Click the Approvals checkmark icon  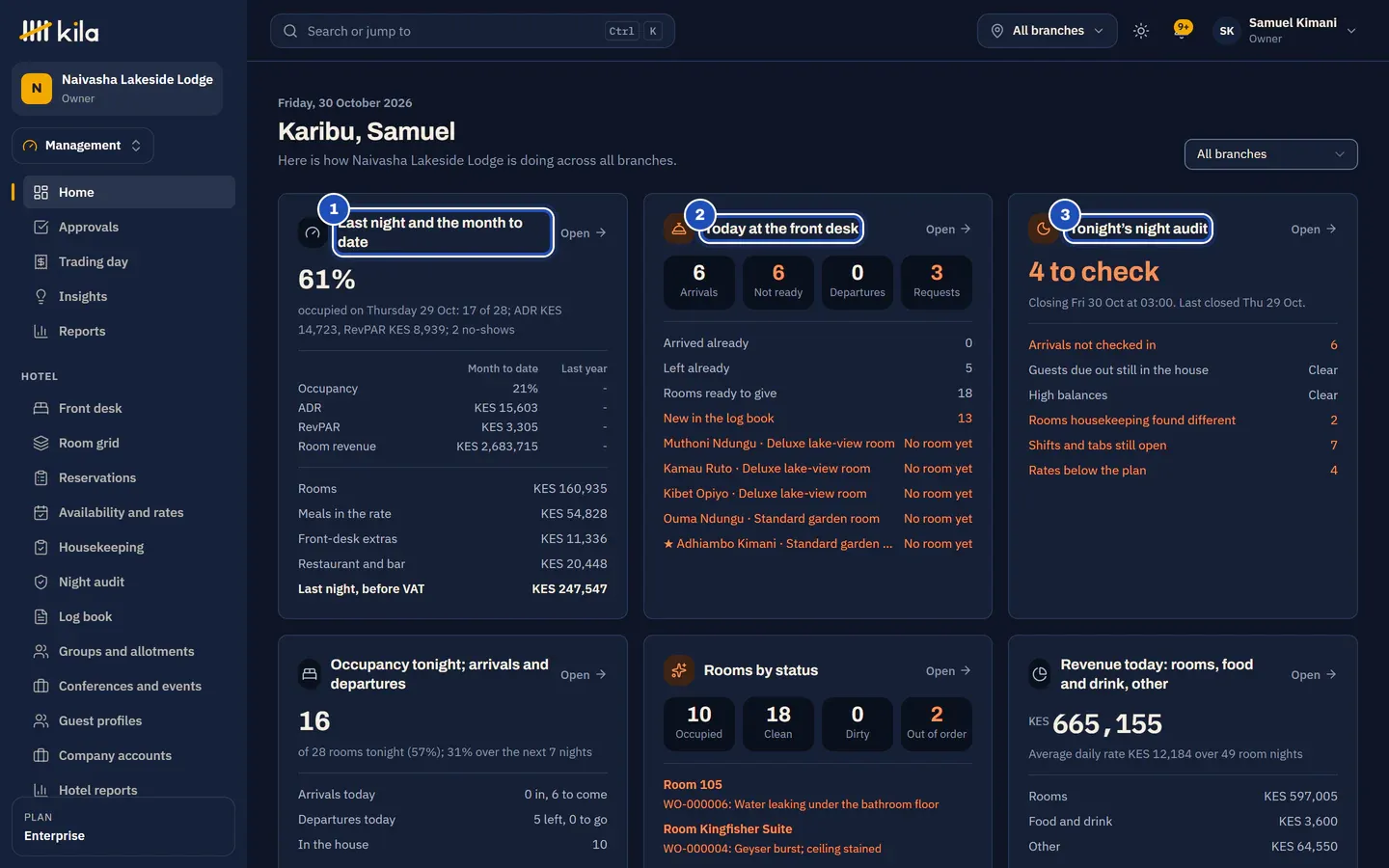[41, 227]
